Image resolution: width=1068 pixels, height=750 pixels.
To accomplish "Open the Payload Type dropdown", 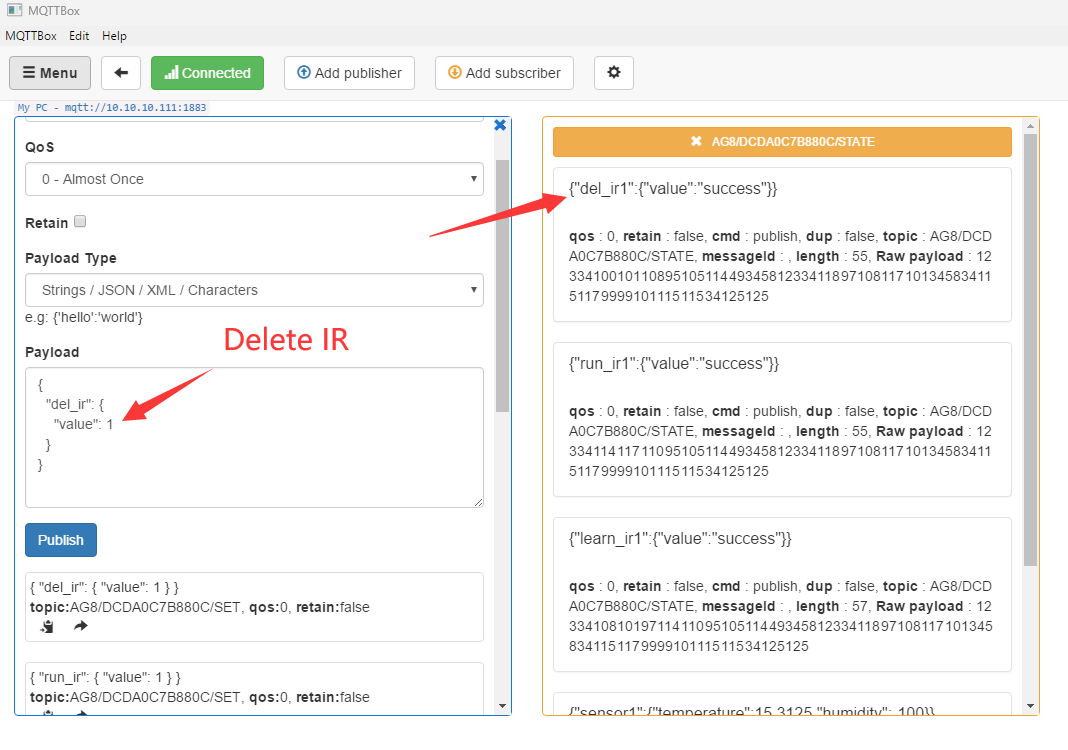I will (x=254, y=290).
